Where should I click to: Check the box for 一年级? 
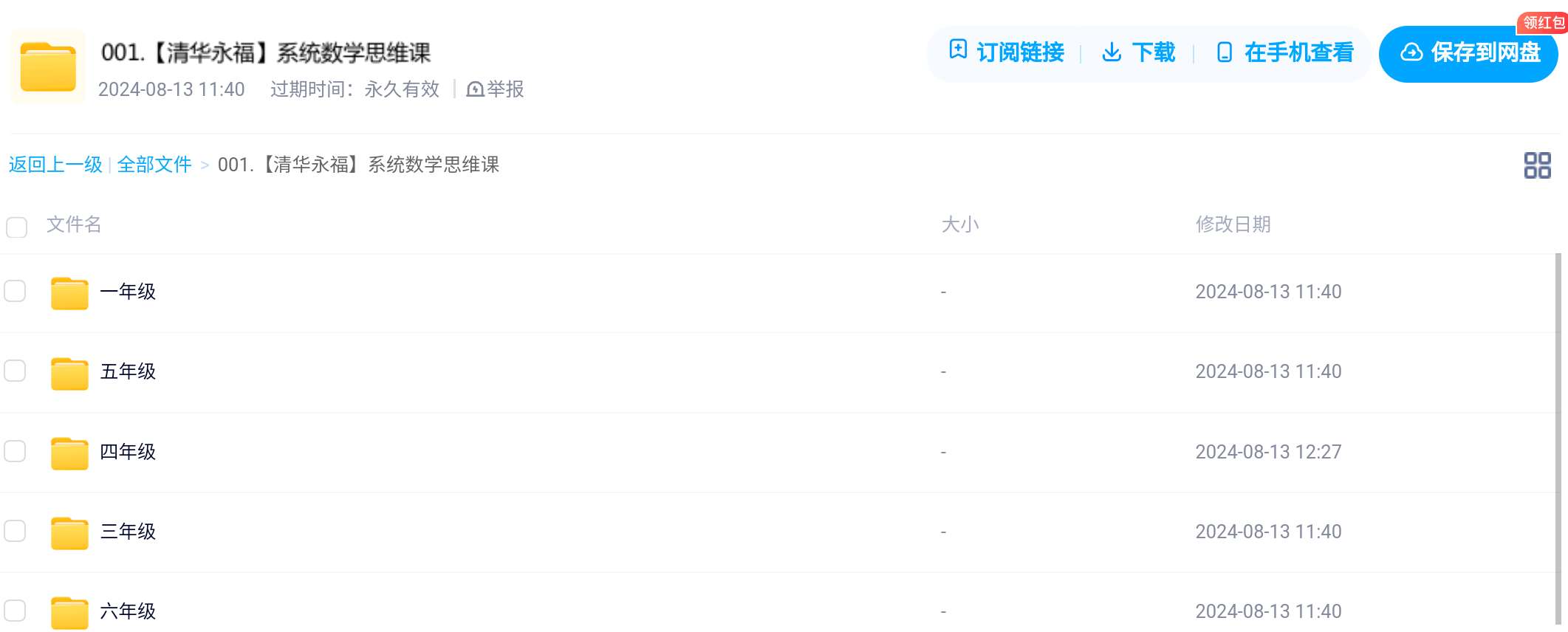pyautogui.click(x=15, y=291)
